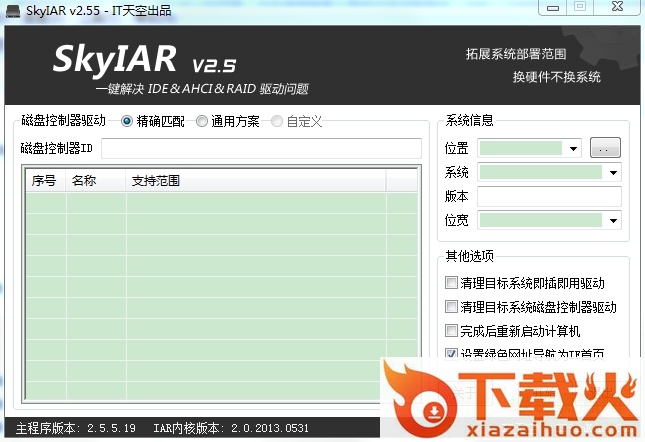
Task: Click the IAR内核版本: 2.0.2013.0531 status text
Action: click(231, 428)
